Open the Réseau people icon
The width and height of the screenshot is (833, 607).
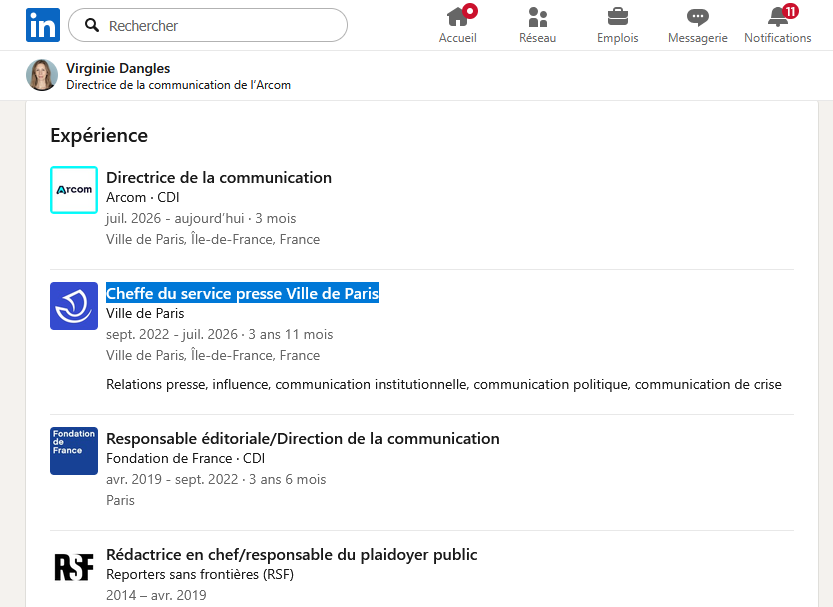coord(538,17)
